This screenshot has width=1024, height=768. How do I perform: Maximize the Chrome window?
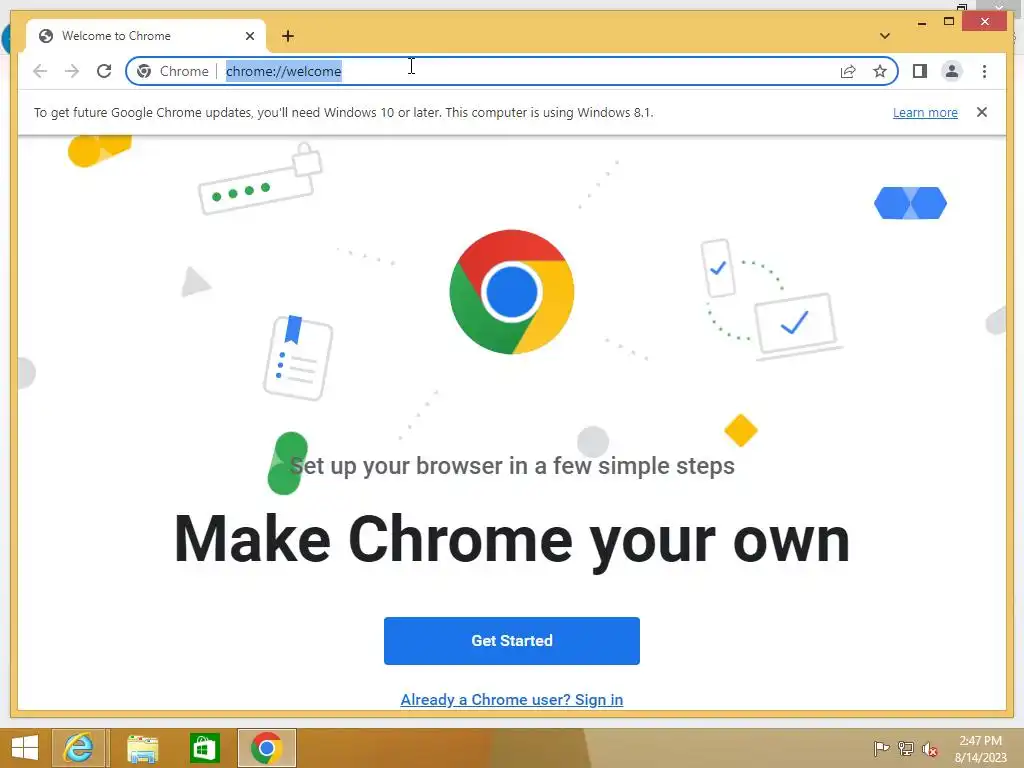tap(949, 22)
